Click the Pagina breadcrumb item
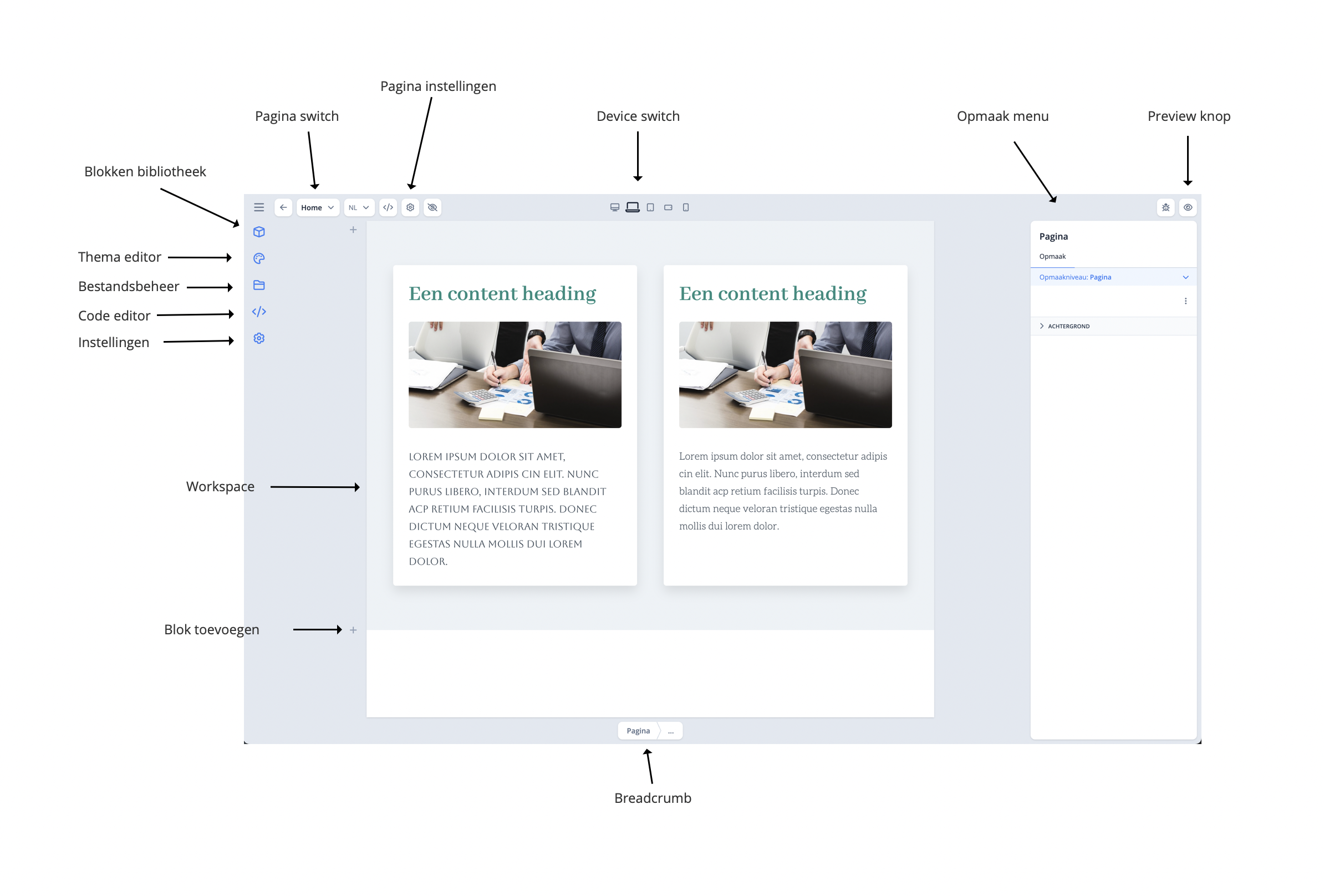 tap(638, 731)
